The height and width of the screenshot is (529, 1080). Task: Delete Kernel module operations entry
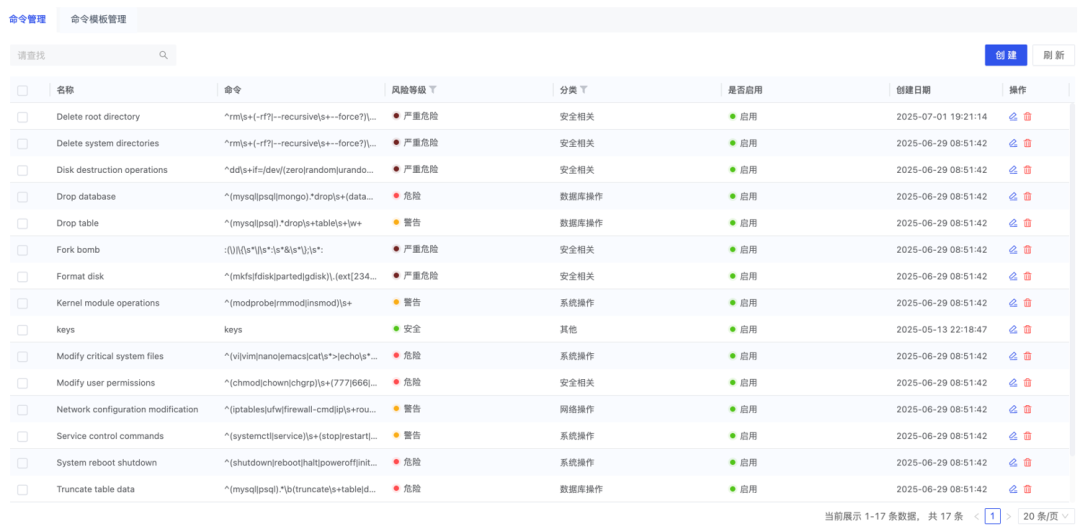click(x=1027, y=302)
